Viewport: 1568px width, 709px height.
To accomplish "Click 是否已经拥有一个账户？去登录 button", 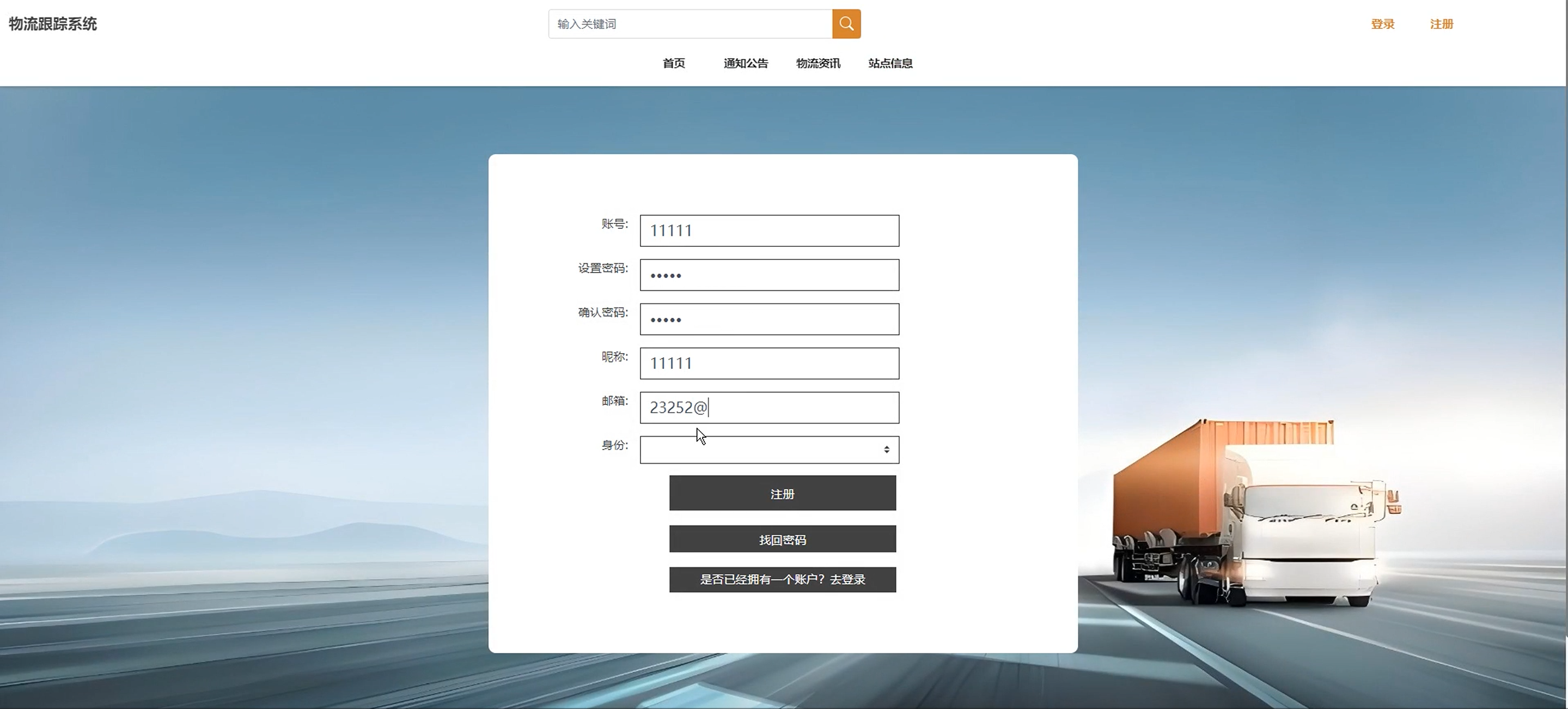I will point(782,579).
